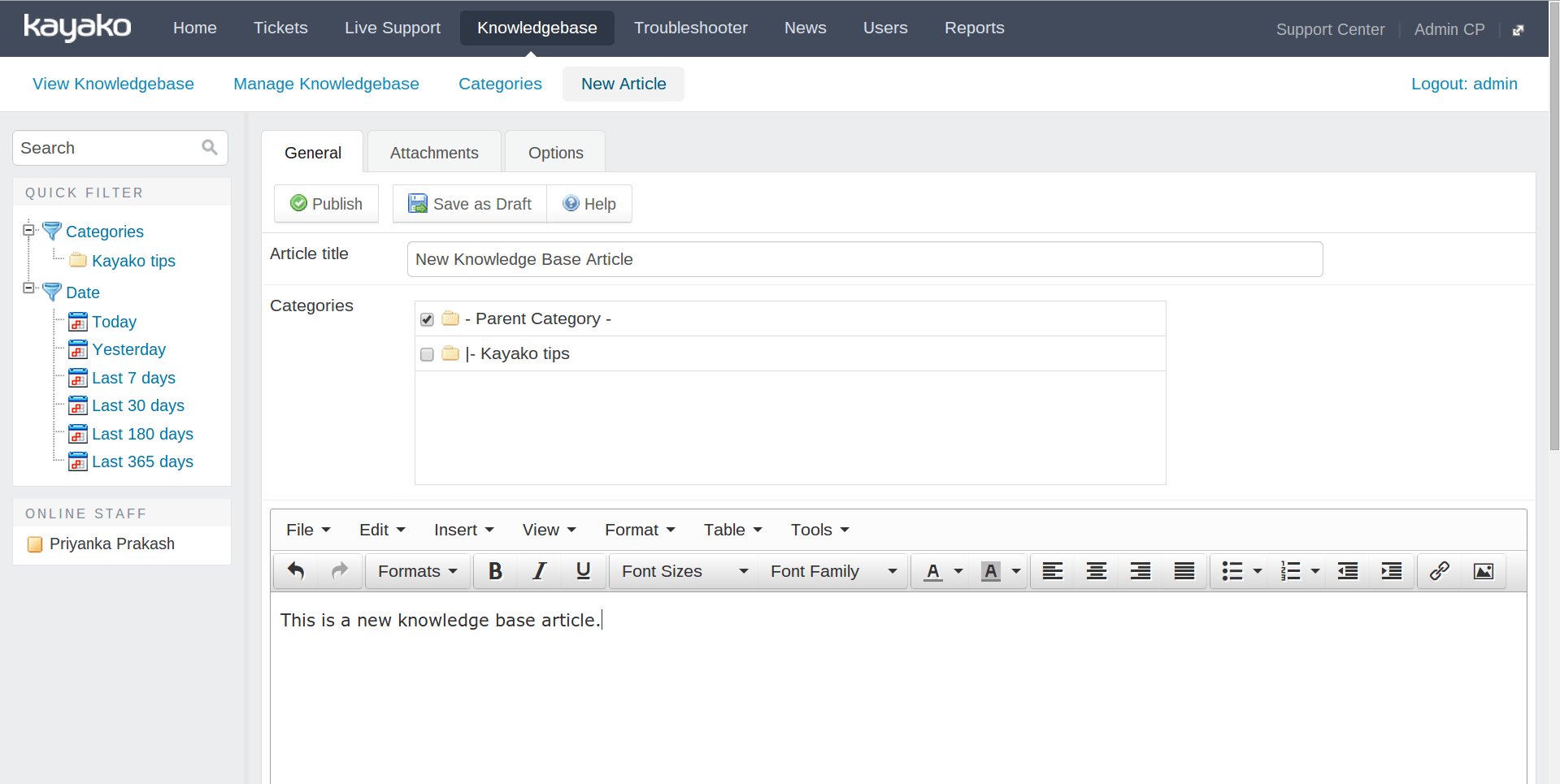Click the folder icon beside Kayako tips category row
The width and height of the screenshot is (1560, 784).
click(x=450, y=353)
